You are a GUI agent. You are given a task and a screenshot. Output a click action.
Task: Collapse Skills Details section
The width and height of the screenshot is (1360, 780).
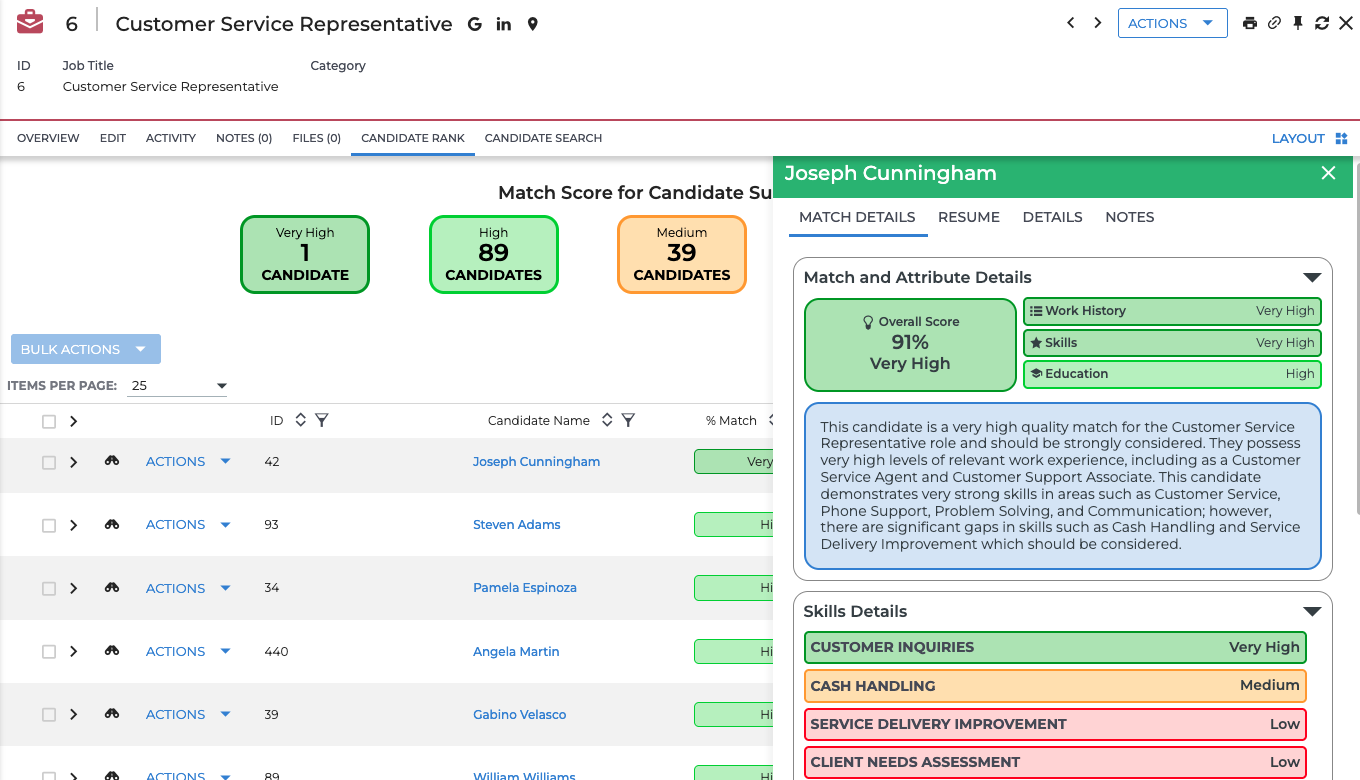pos(1312,612)
